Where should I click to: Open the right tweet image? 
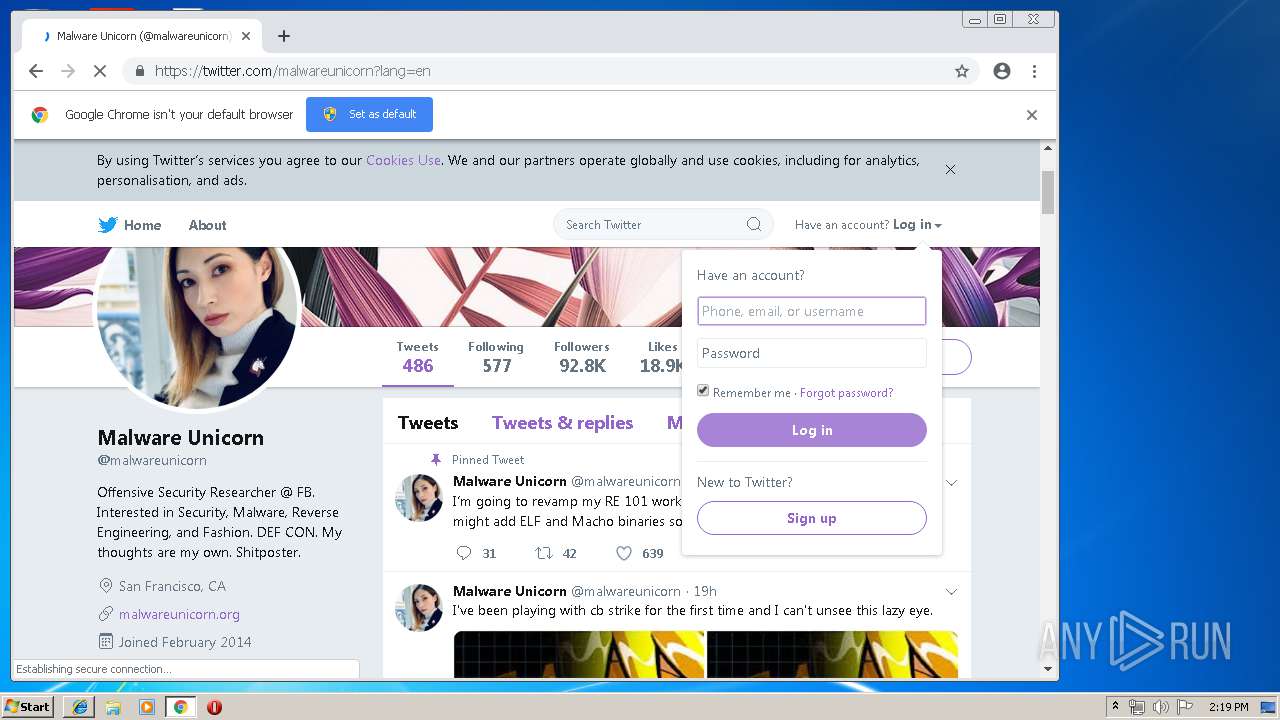click(832, 654)
